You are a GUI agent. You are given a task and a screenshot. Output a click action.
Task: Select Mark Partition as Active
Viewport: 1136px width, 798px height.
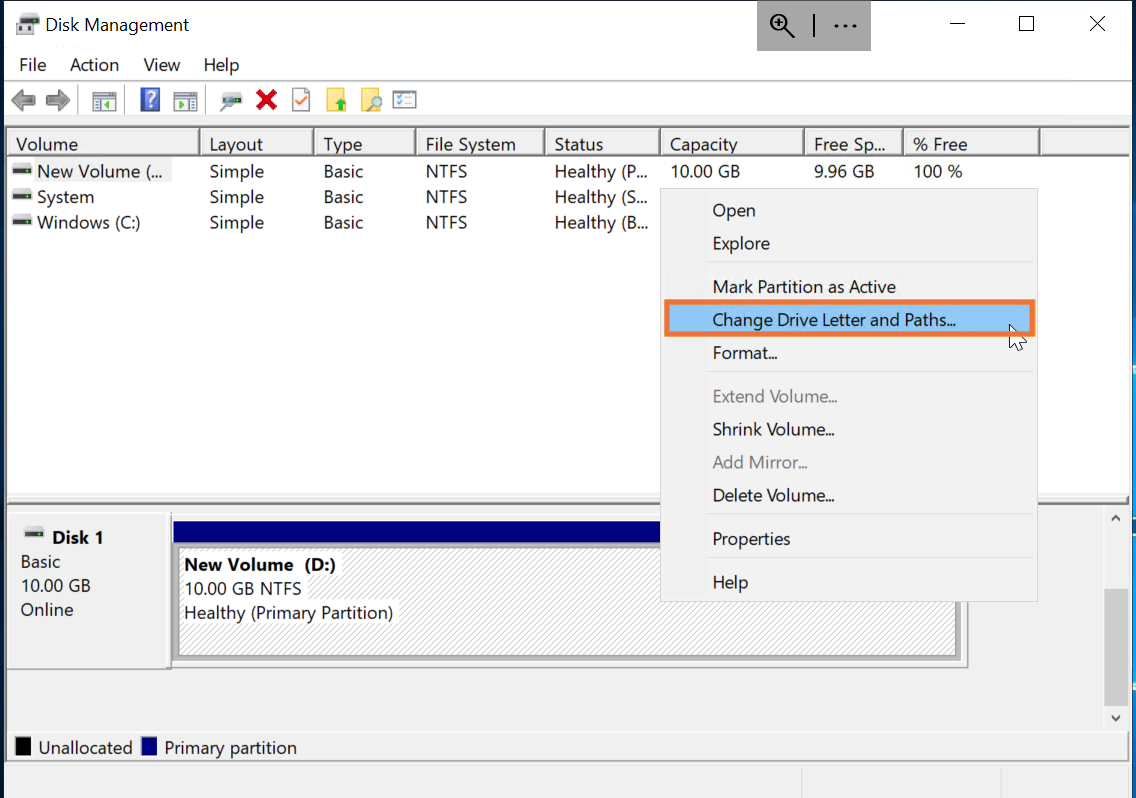tap(849, 287)
